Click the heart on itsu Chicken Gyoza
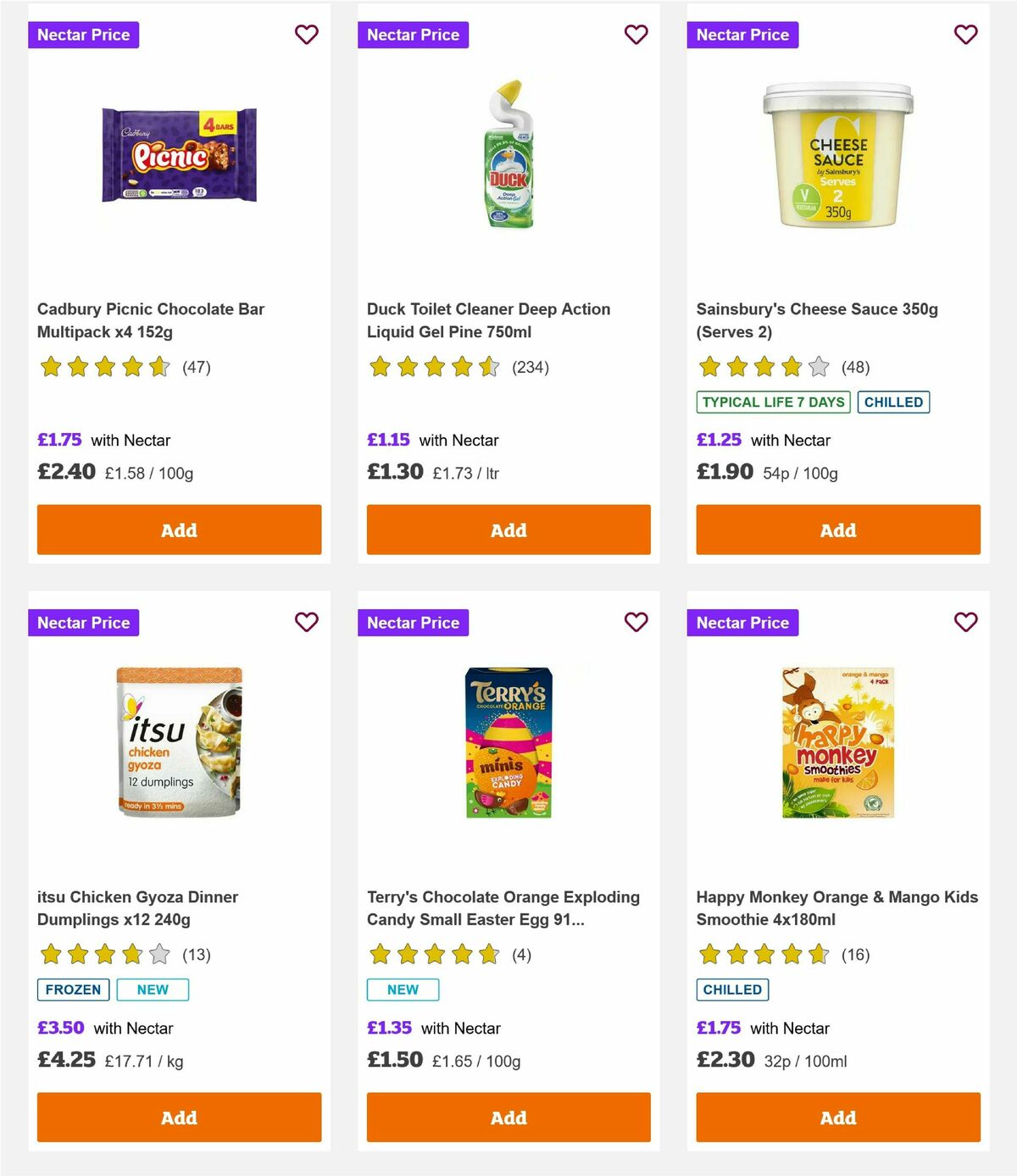Screen dimensions: 1017x1176 [x=307, y=622]
